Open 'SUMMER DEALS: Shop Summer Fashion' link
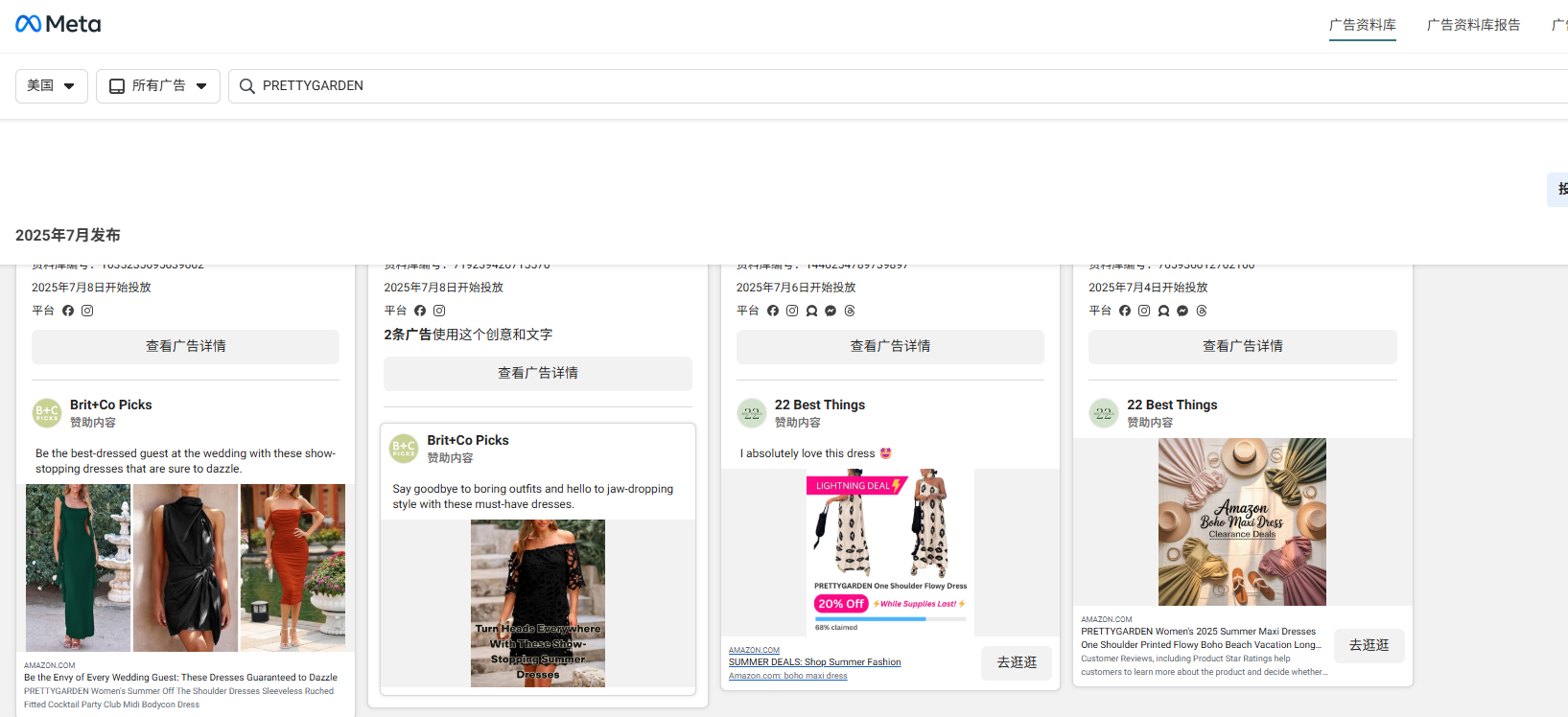This screenshot has height=717, width=1568. 815,662
